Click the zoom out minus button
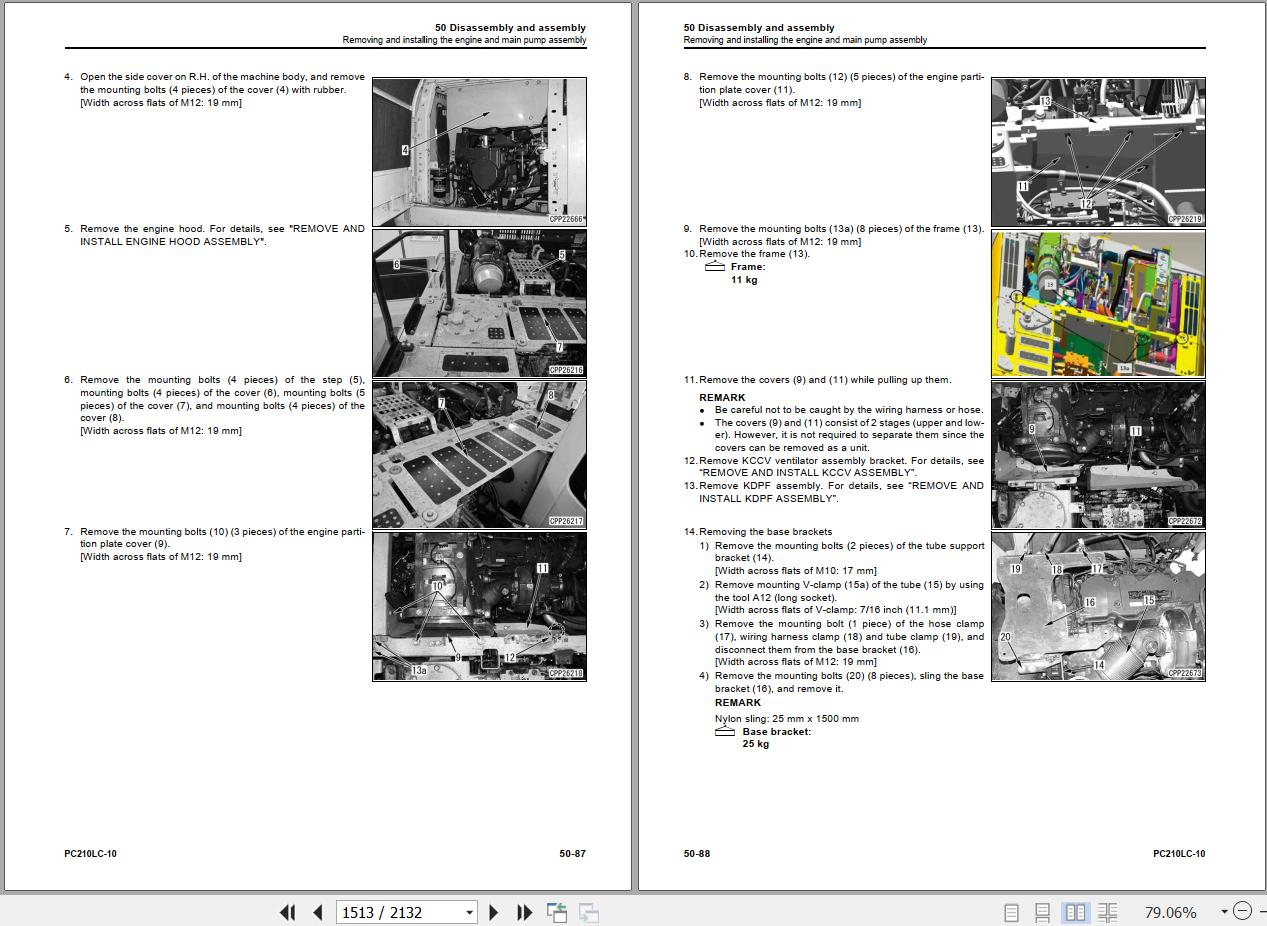This screenshot has height=926, width=1267. point(1242,911)
